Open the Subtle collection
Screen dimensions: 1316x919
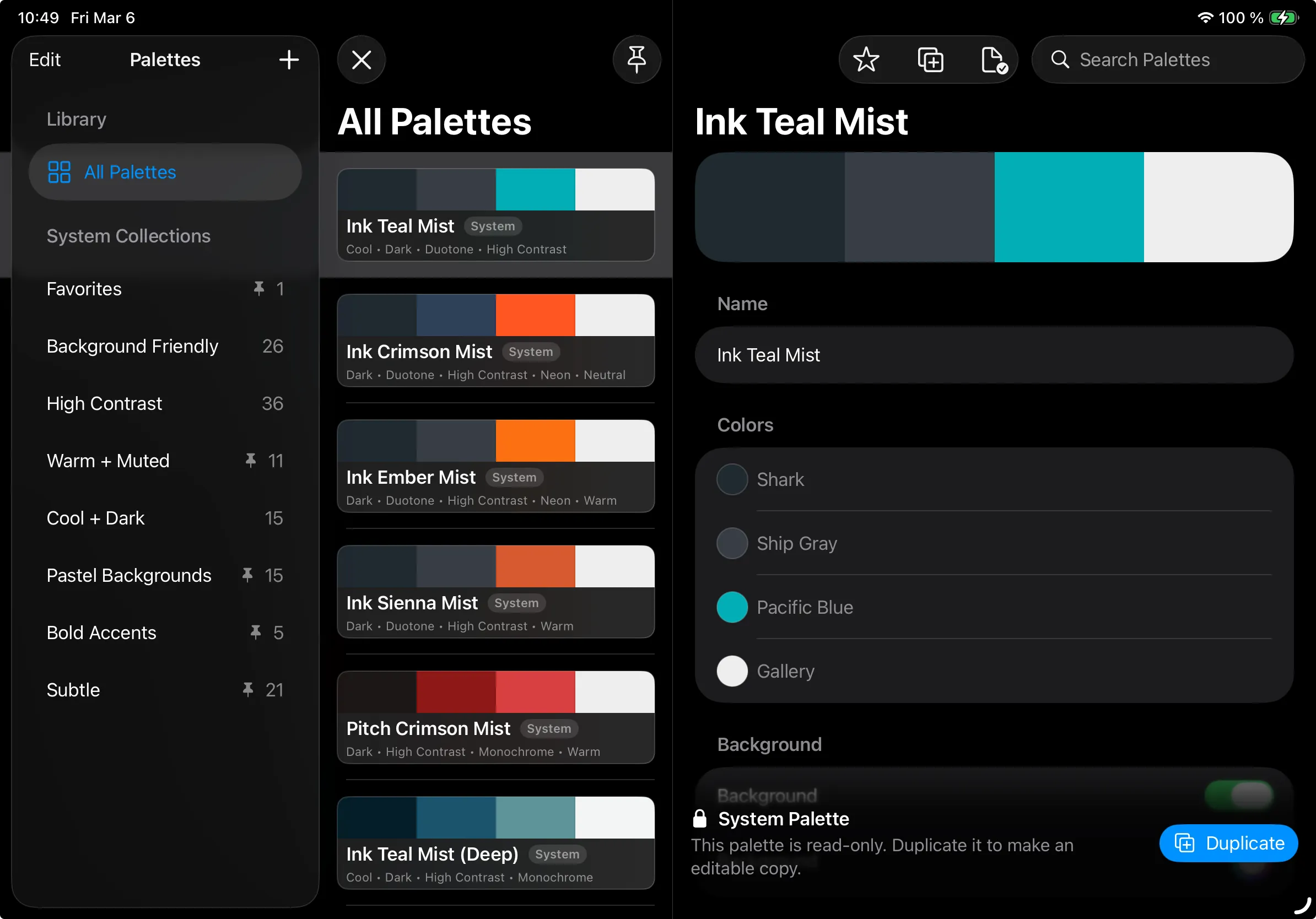click(73, 690)
